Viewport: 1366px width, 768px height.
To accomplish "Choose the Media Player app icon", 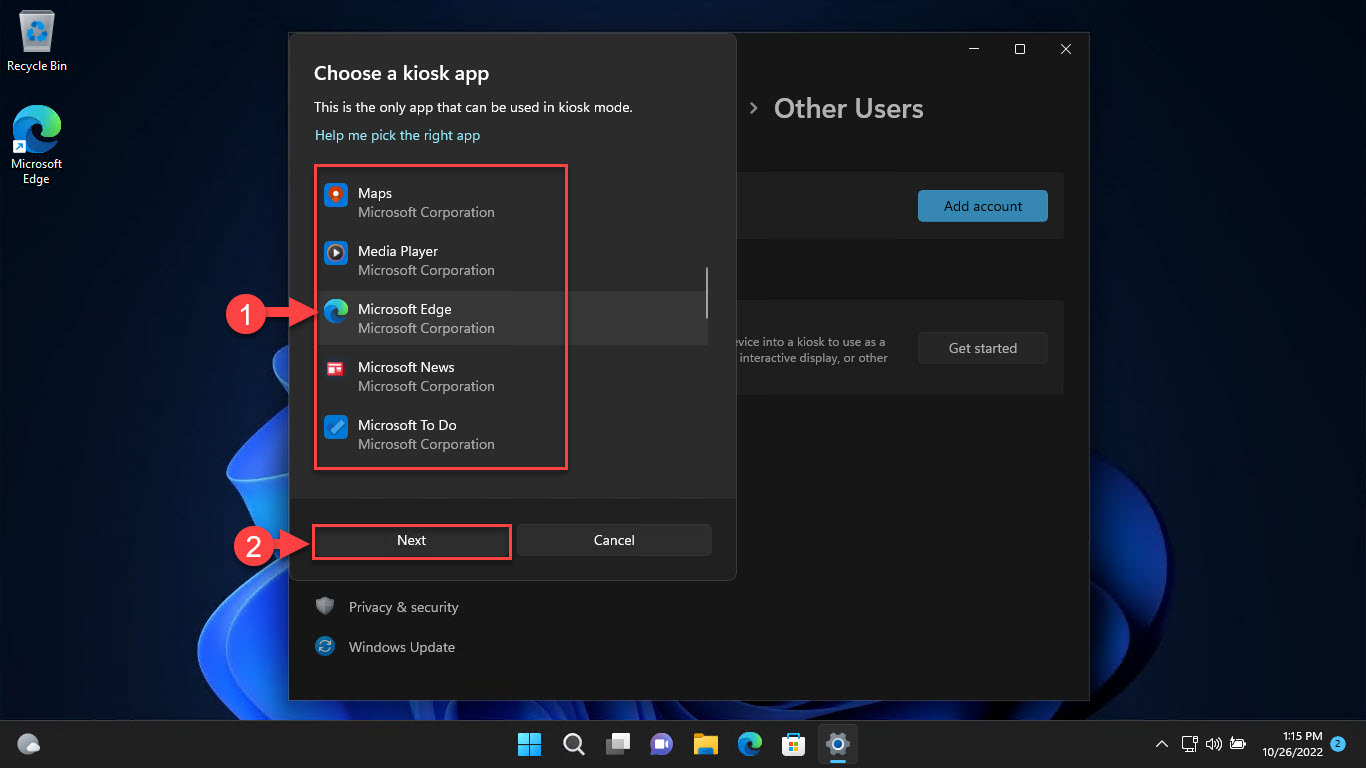I will click(336, 253).
